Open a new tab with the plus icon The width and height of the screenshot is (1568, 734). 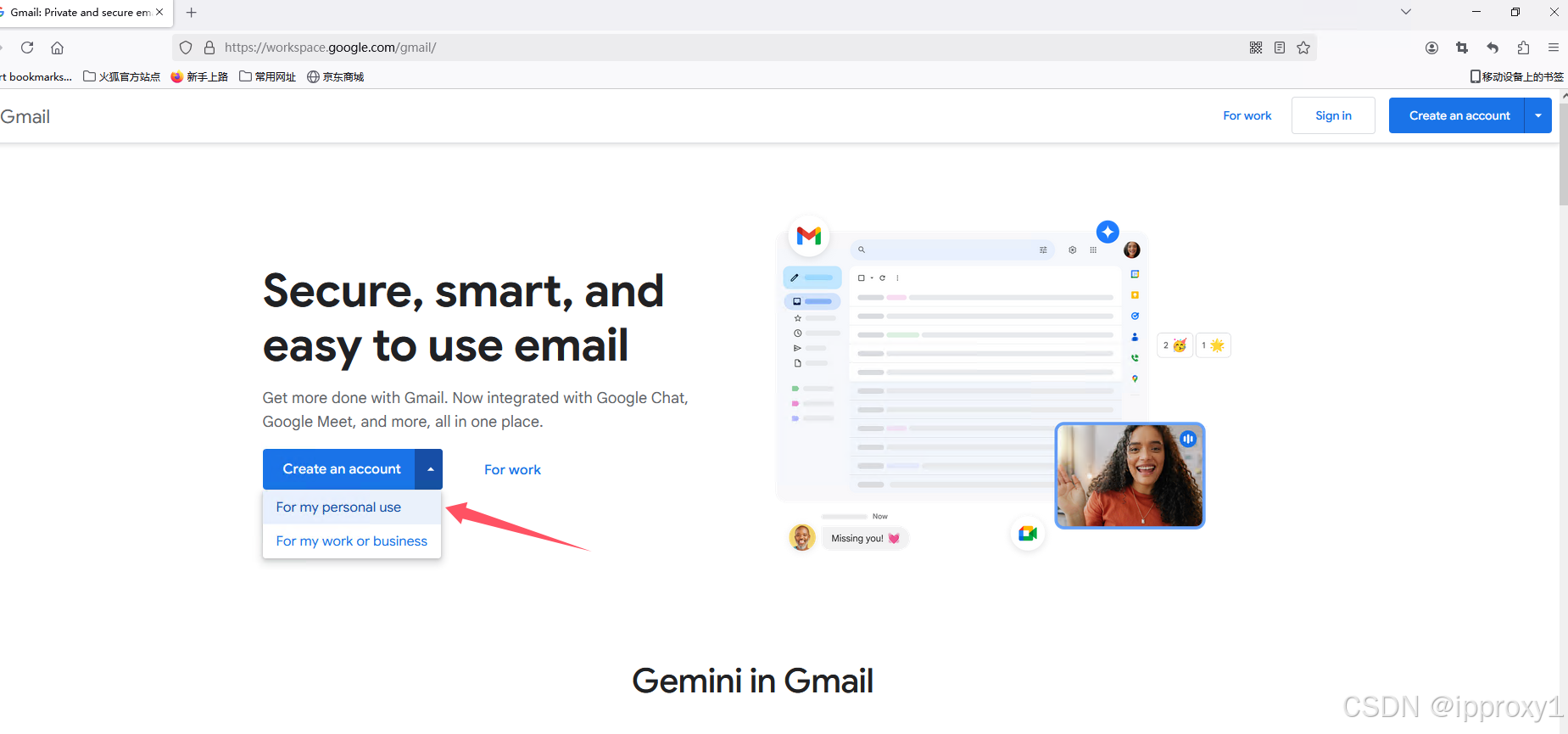[192, 13]
